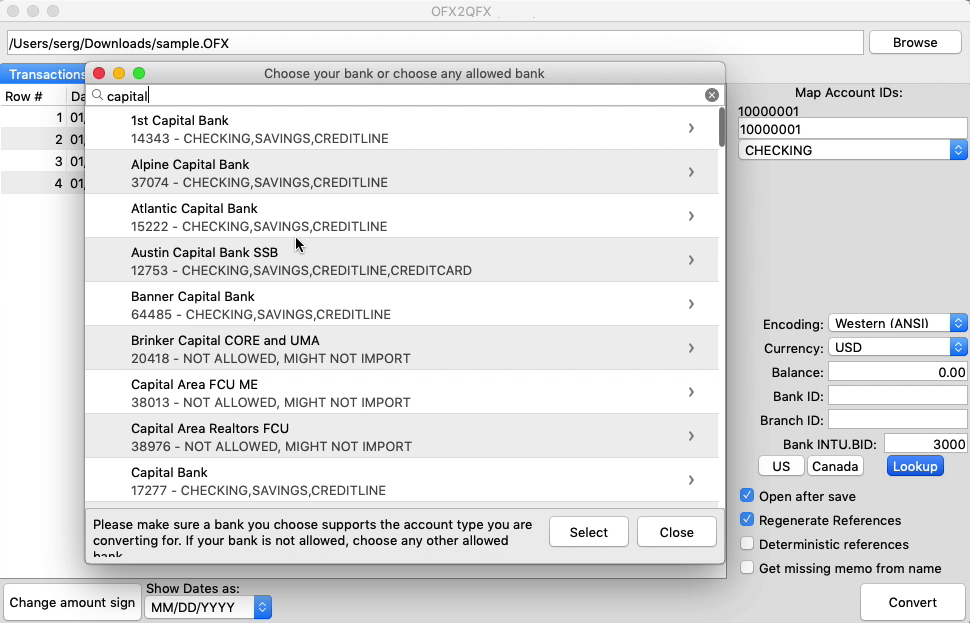Expand the Capital Area FCU ME chevron
Image resolution: width=970 pixels, height=623 pixels.
(x=691, y=392)
